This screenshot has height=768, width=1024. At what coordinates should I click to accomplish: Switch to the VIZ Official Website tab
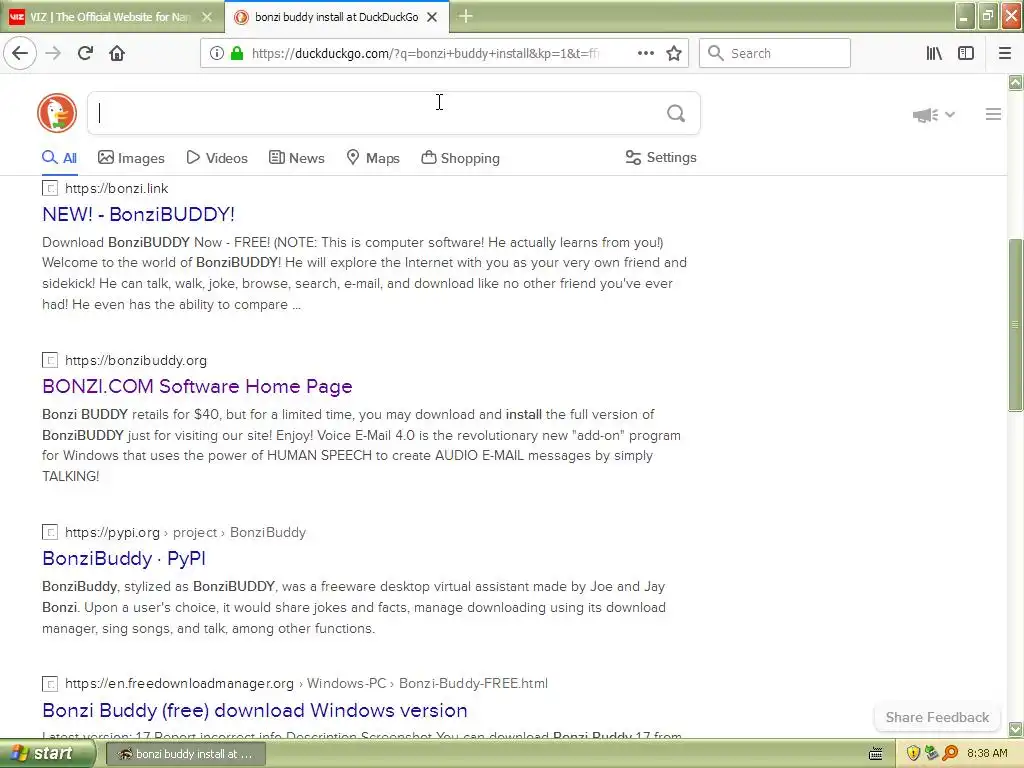coord(112,17)
